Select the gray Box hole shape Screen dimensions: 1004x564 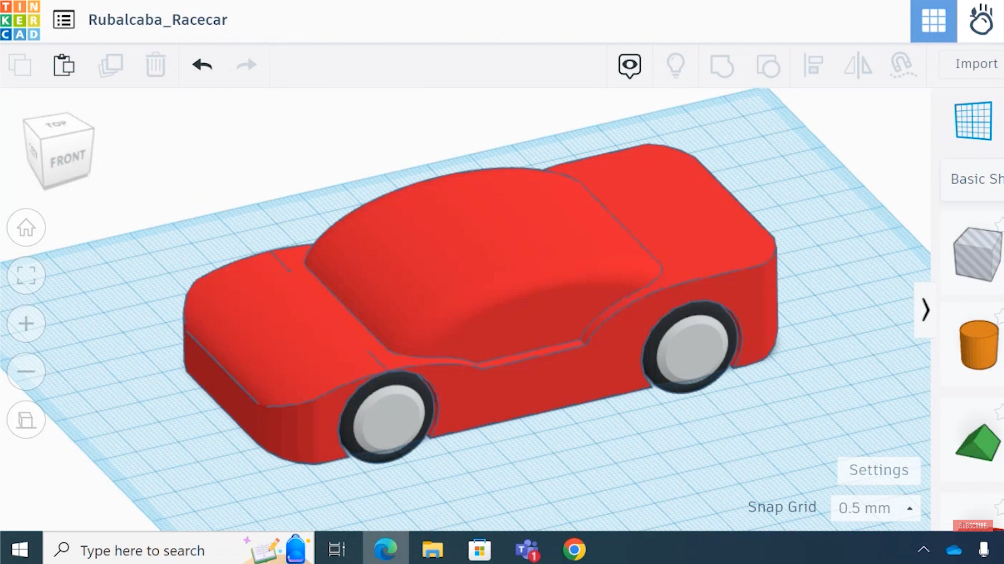977,254
